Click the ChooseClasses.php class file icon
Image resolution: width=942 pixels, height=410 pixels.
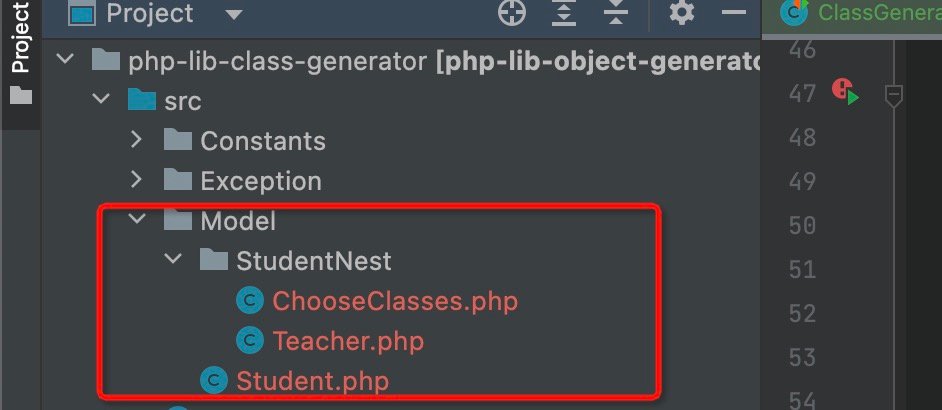click(x=249, y=300)
